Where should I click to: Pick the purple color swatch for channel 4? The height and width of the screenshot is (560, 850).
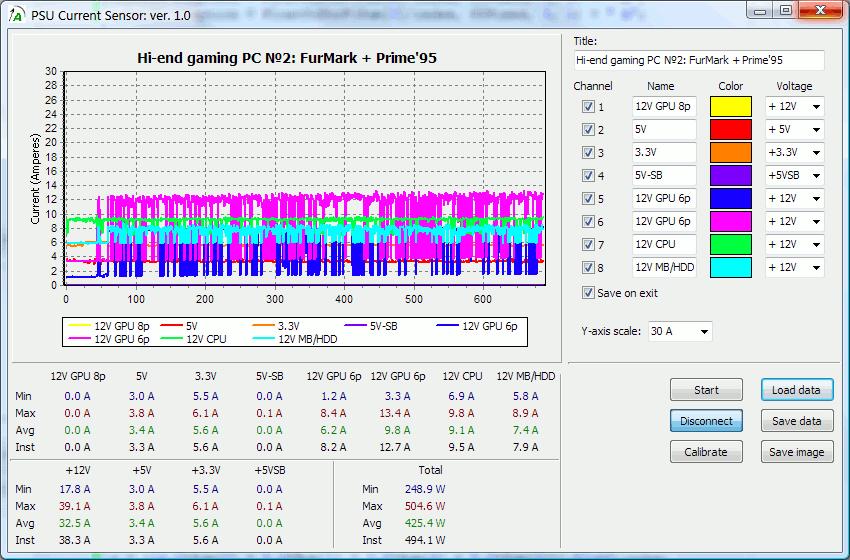pyautogui.click(x=731, y=176)
